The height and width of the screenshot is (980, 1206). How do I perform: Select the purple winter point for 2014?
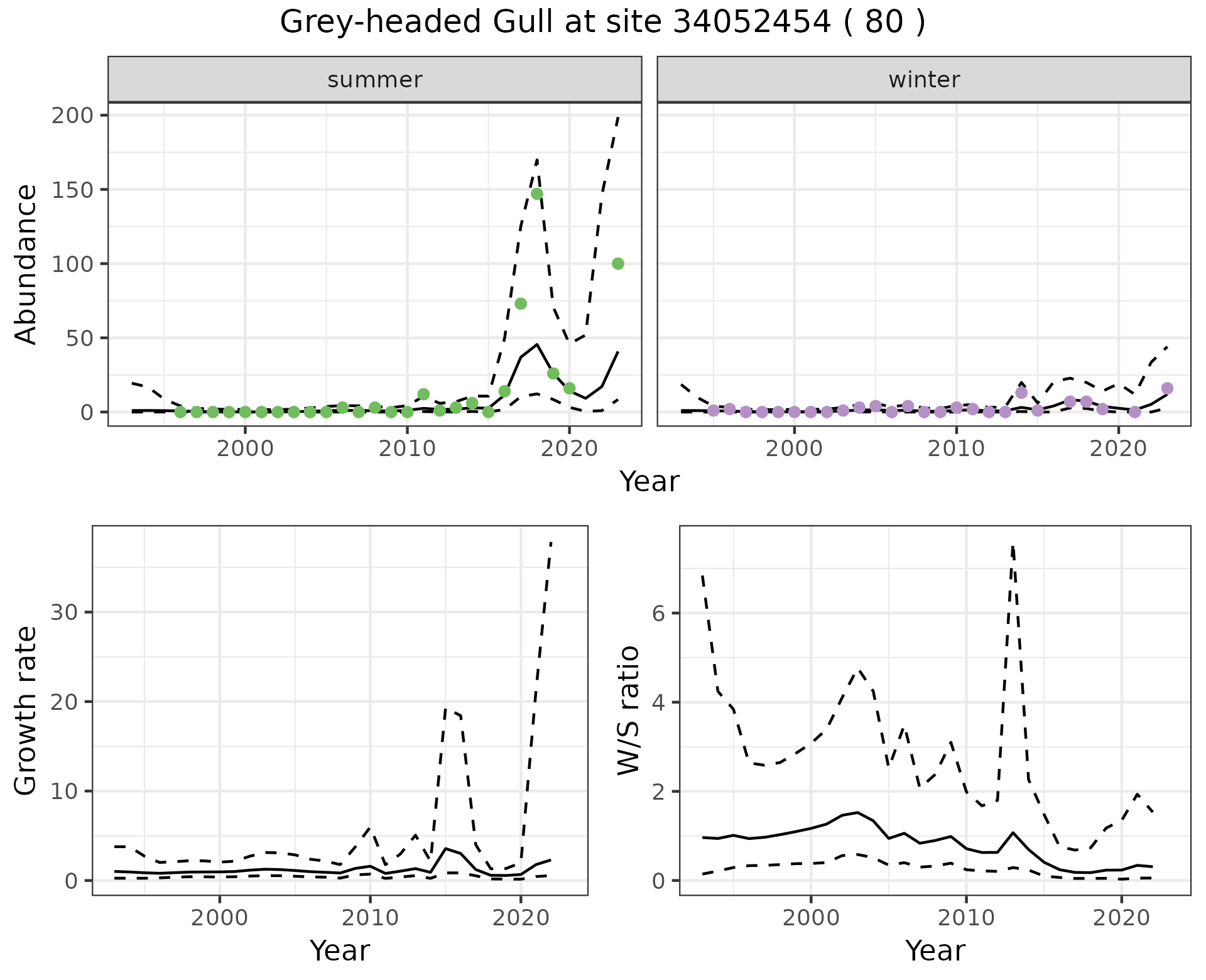click(x=1021, y=393)
